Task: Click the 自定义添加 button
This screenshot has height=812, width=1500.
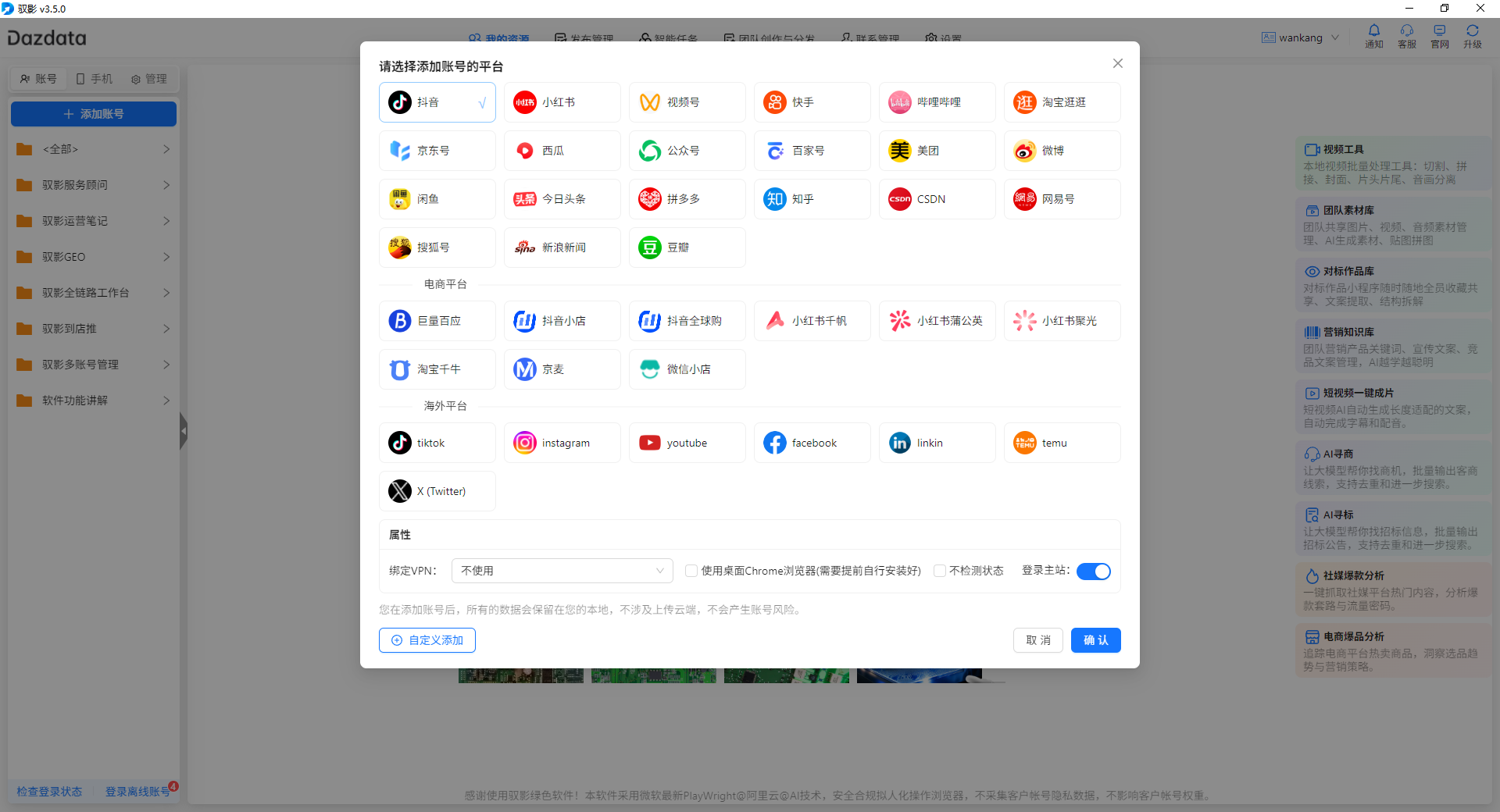Action: [427, 640]
